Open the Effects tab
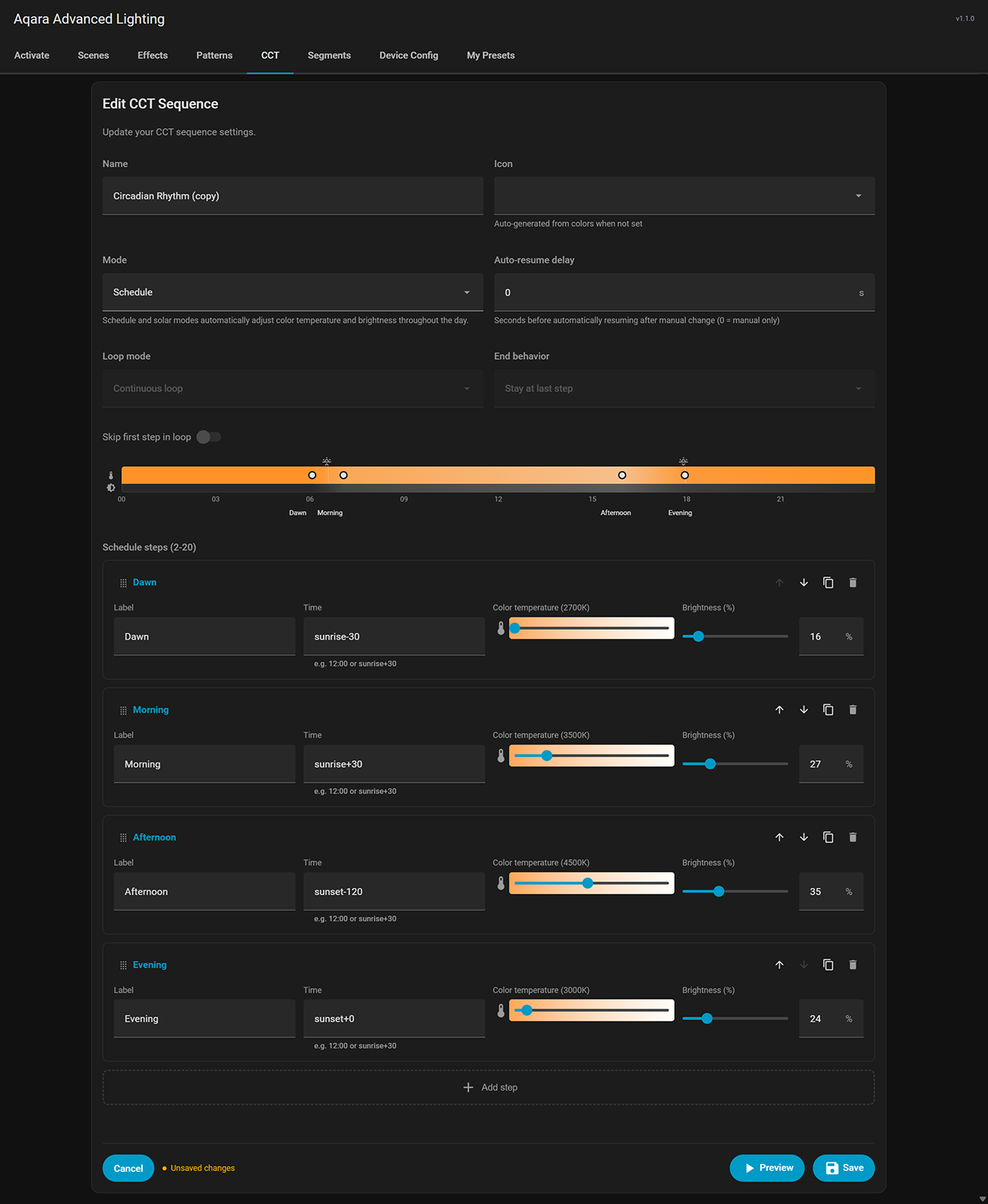 152,55
